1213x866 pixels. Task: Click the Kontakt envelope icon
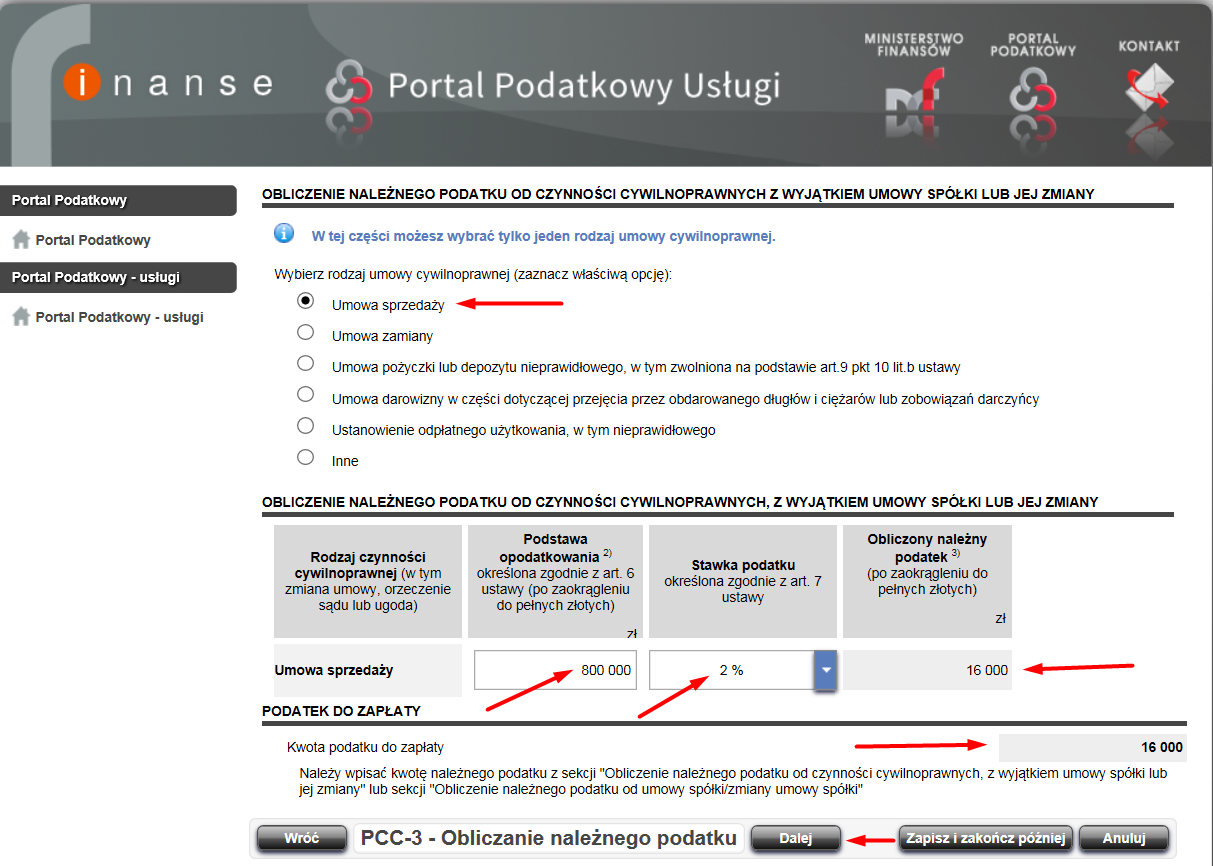point(1149,88)
